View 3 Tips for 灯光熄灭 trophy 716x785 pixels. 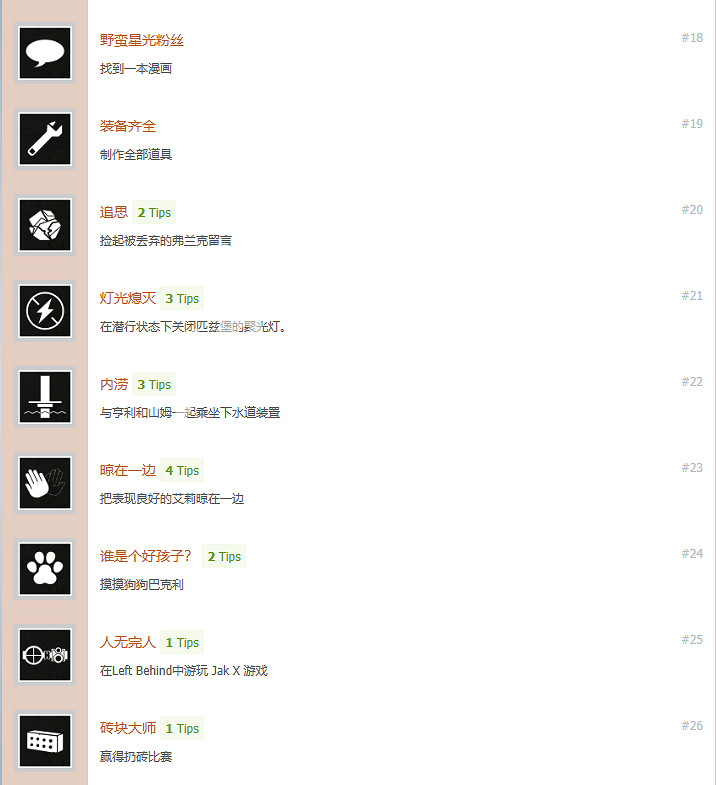[182, 299]
